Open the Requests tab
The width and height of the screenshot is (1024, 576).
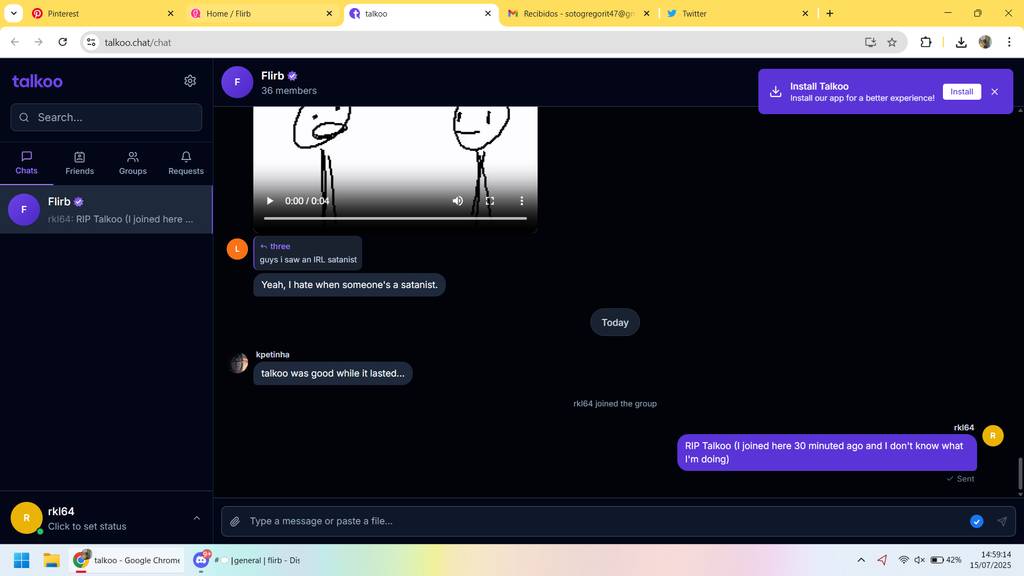point(186,163)
